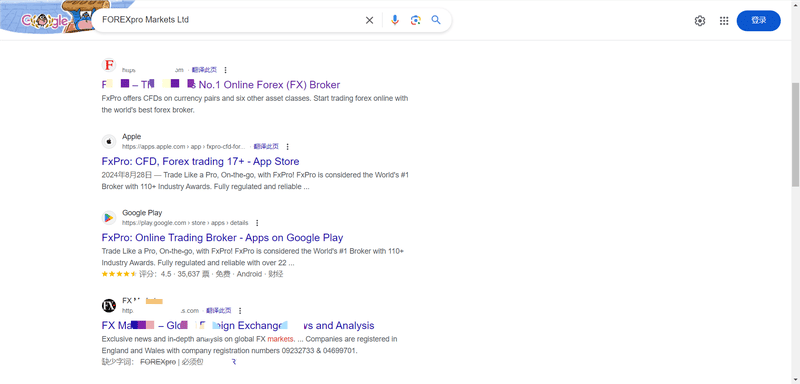Click 翻译此页 link beside the Apple result

click(x=266, y=147)
